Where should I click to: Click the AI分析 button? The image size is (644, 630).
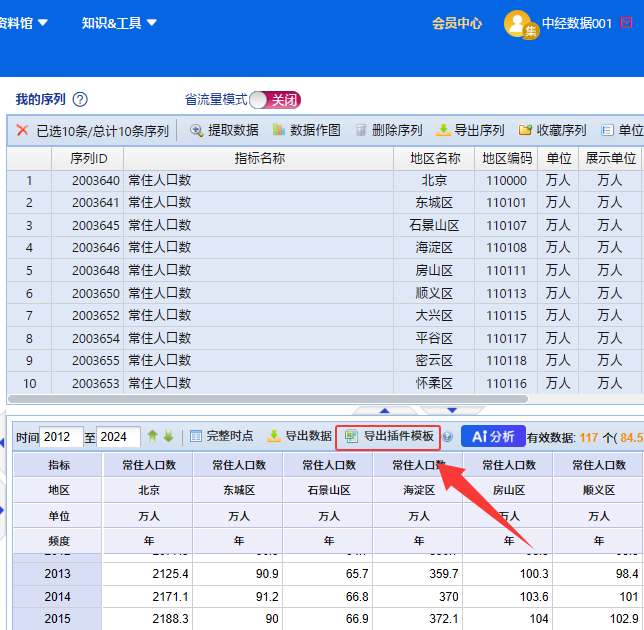[493, 436]
